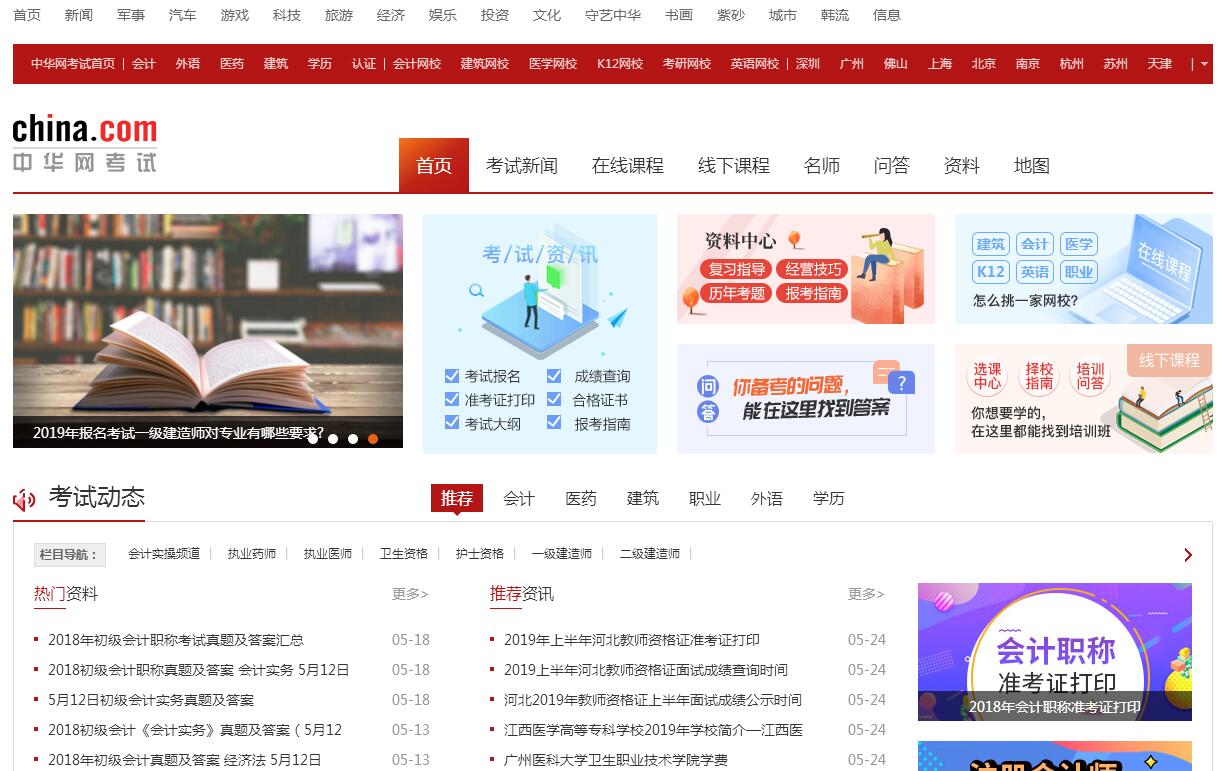Open the 考试新闻 navigation tab
The width and height of the screenshot is (1228, 771).
point(521,166)
